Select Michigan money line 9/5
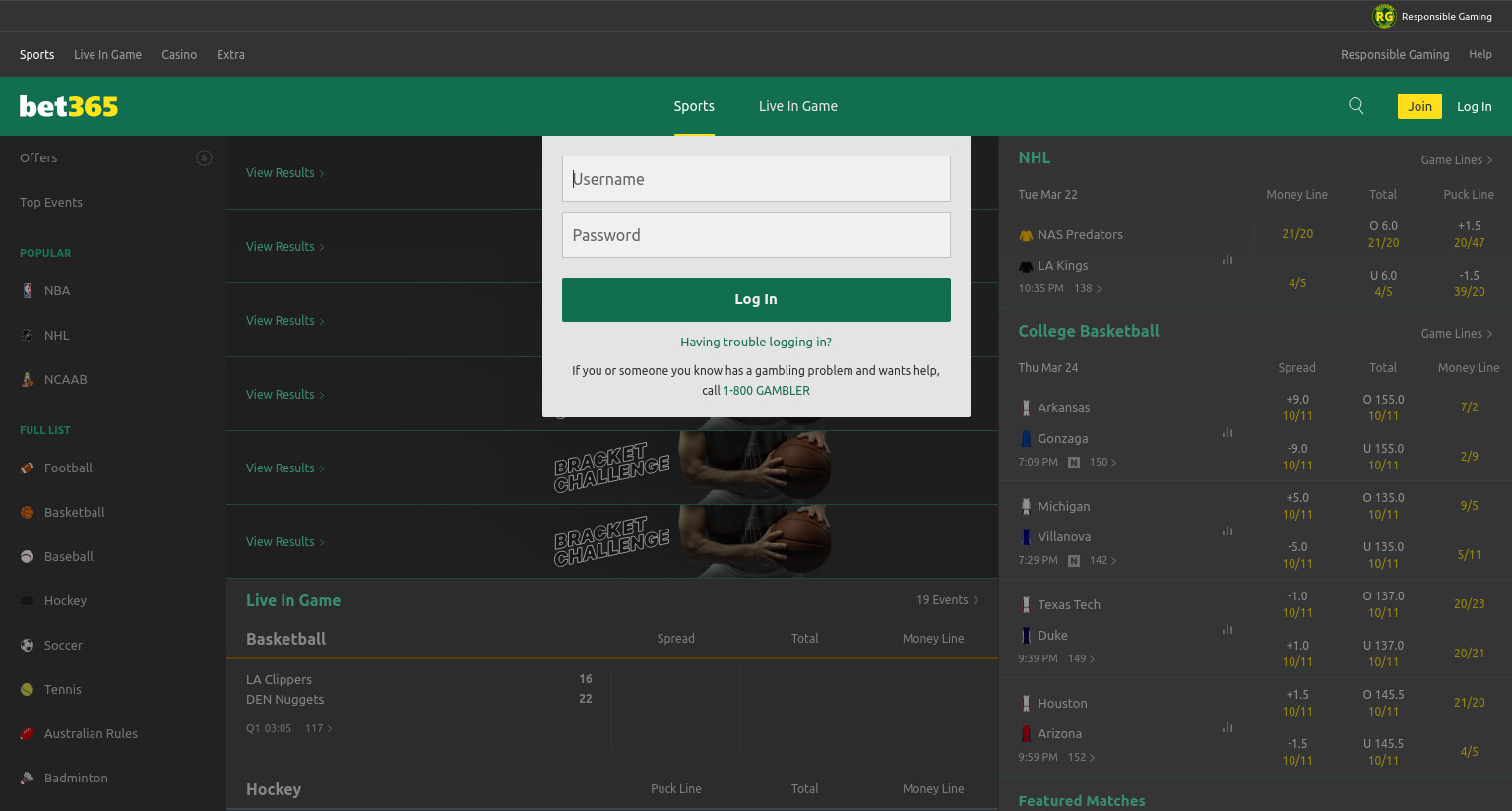The width and height of the screenshot is (1512, 811). click(1469, 505)
